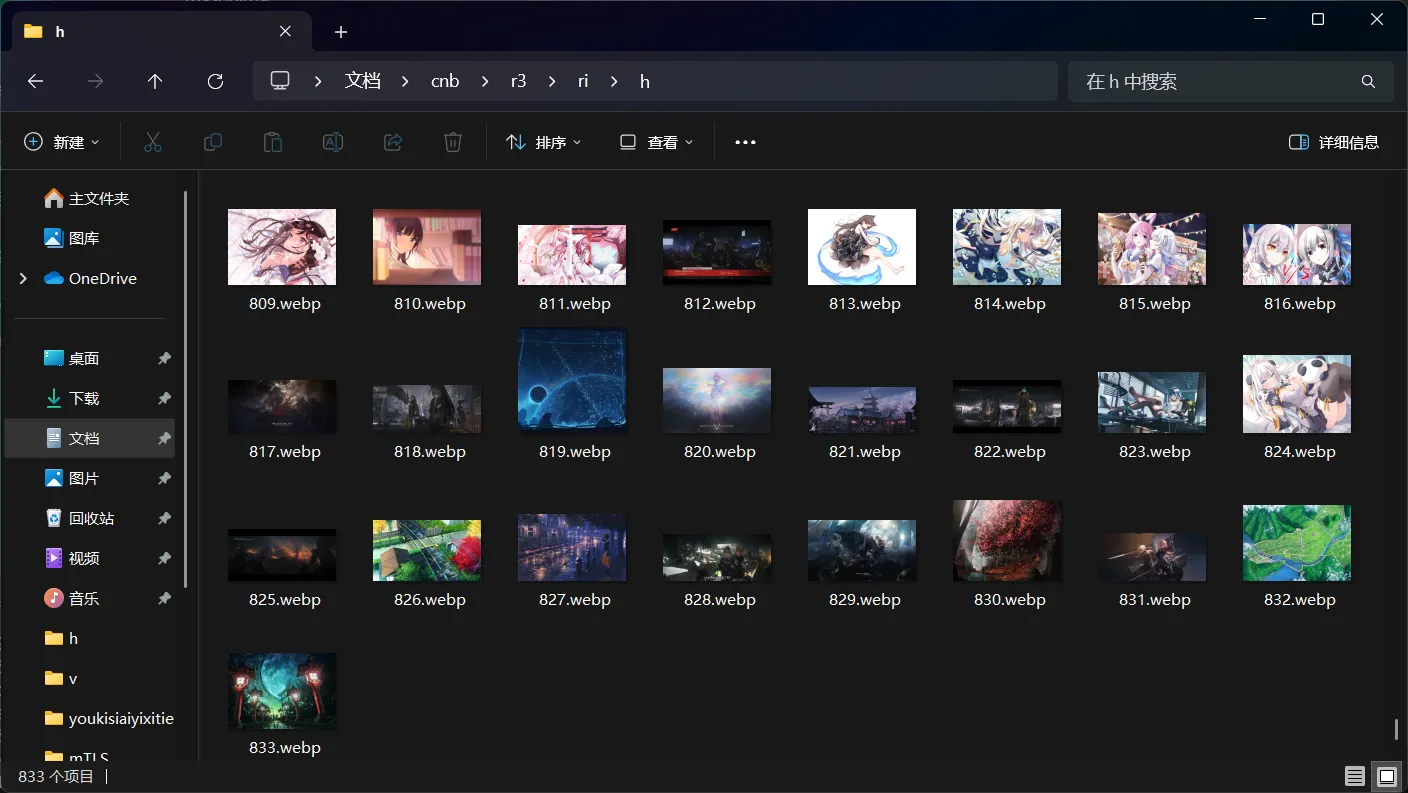Open the See more ellipsis menu
Screen dimensions: 1408x793
[745, 142]
